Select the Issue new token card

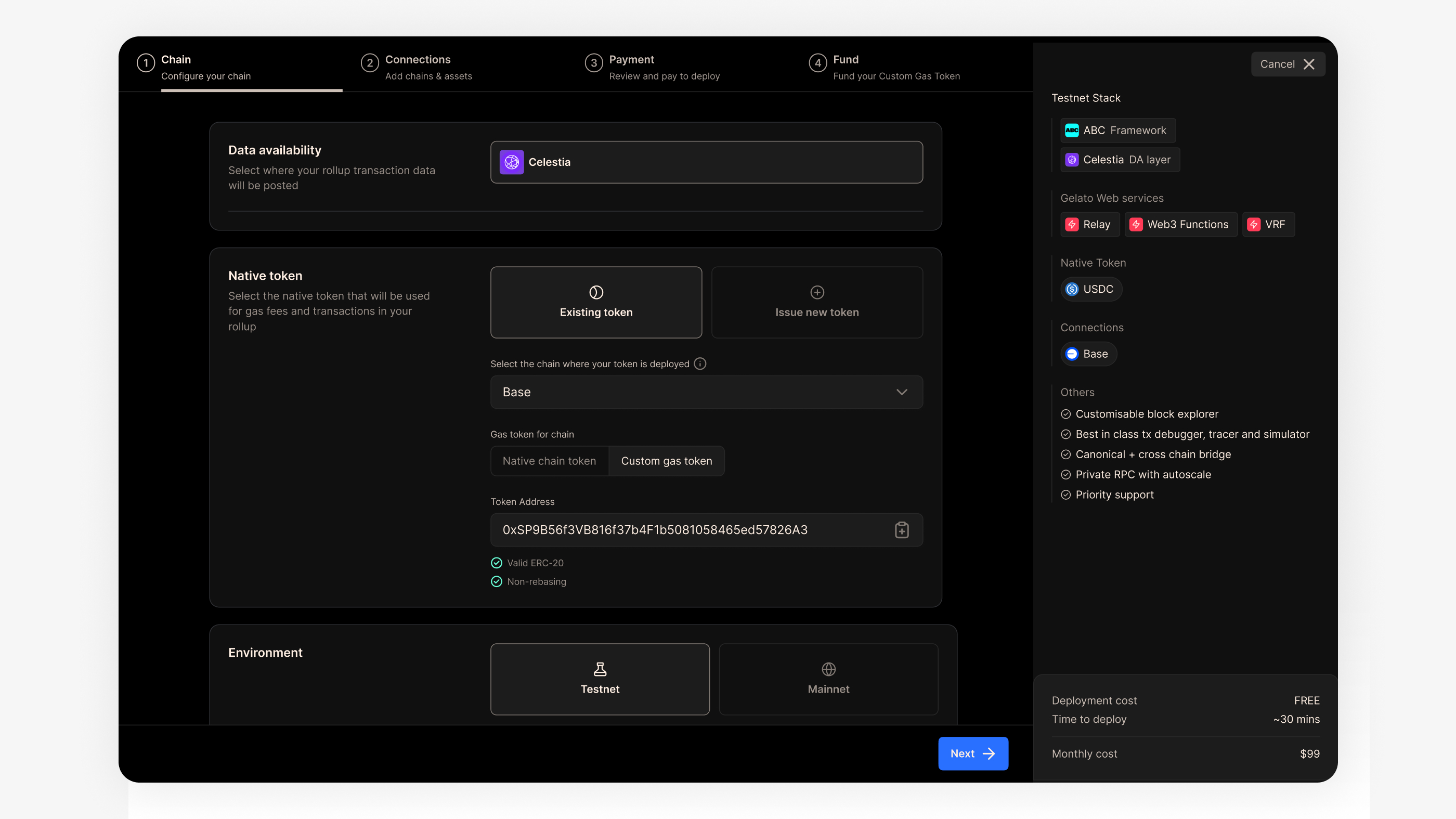pyautogui.click(x=816, y=303)
